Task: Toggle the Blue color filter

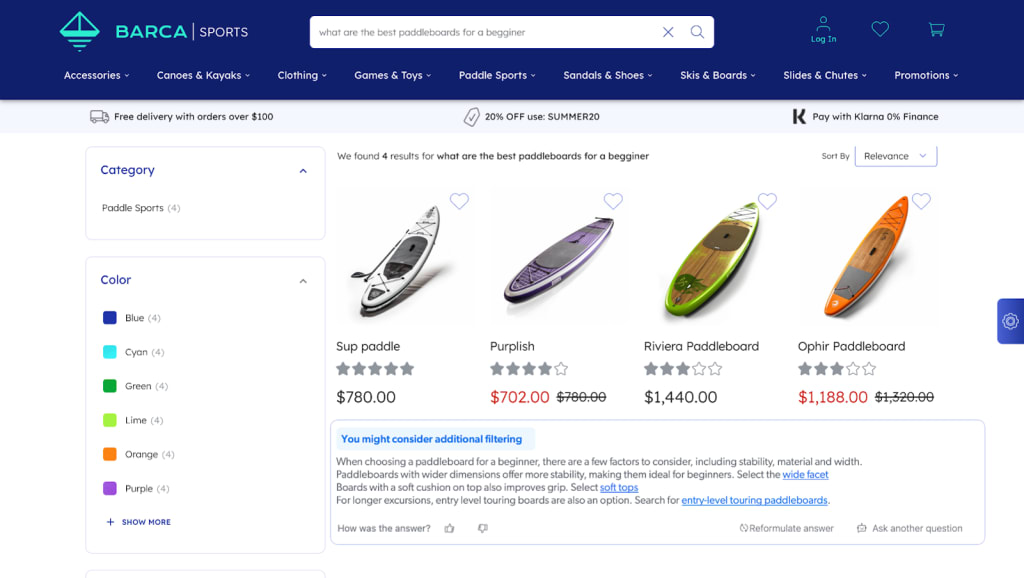Action: click(x=110, y=318)
